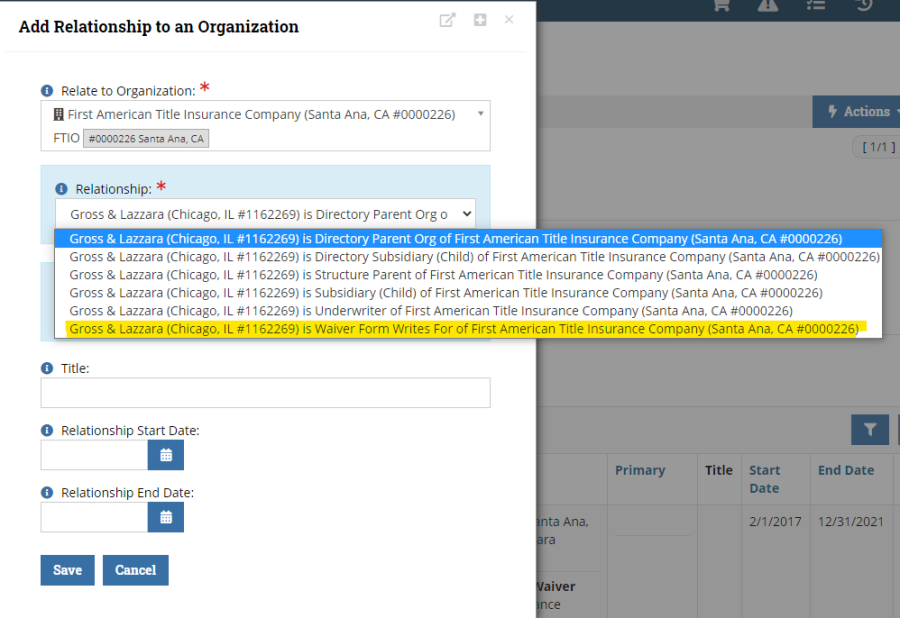Image resolution: width=900 pixels, height=618 pixels.
Task: Select the Structure Parent relationship option
Action: (x=468, y=275)
